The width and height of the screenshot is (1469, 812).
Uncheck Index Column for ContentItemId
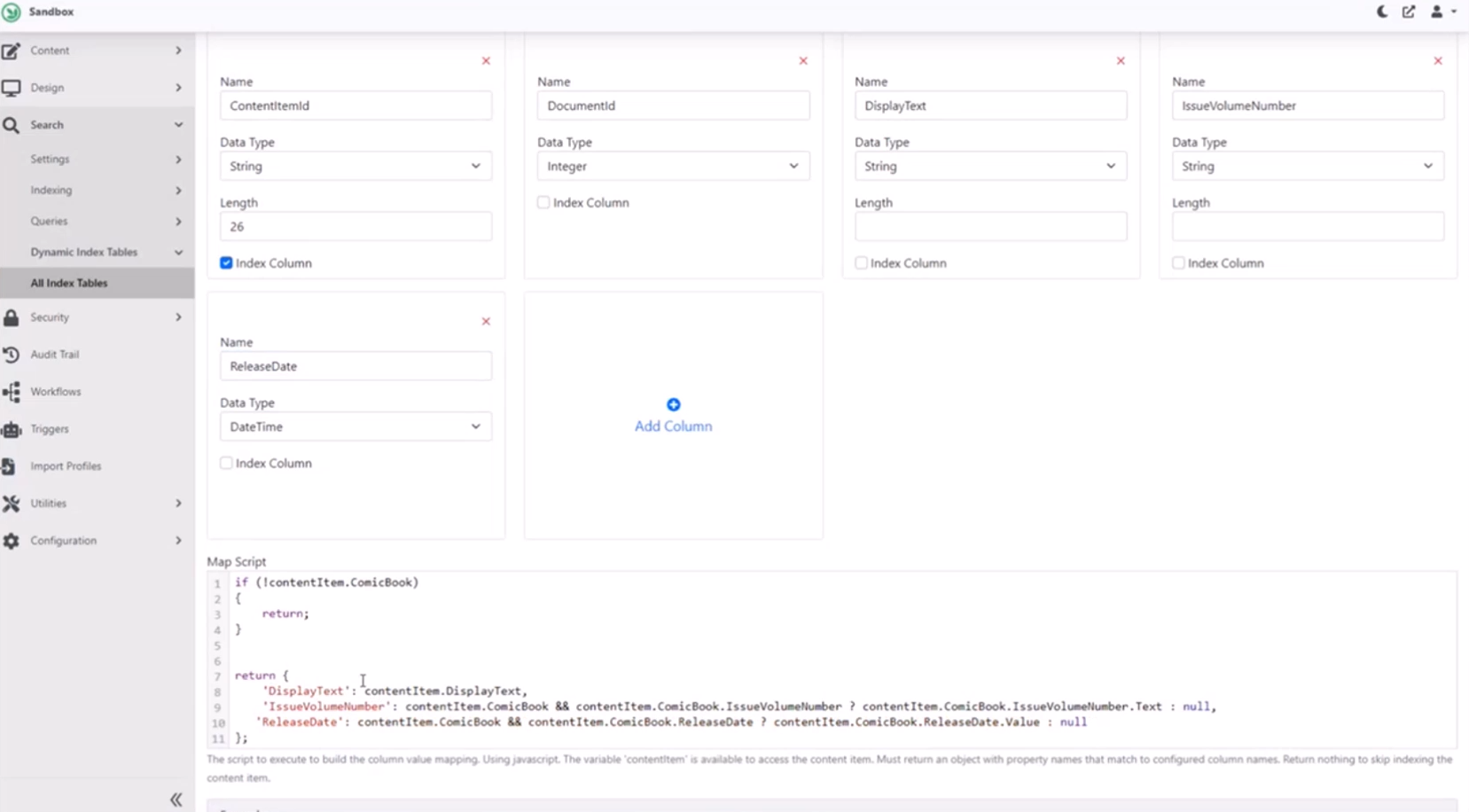point(226,263)
